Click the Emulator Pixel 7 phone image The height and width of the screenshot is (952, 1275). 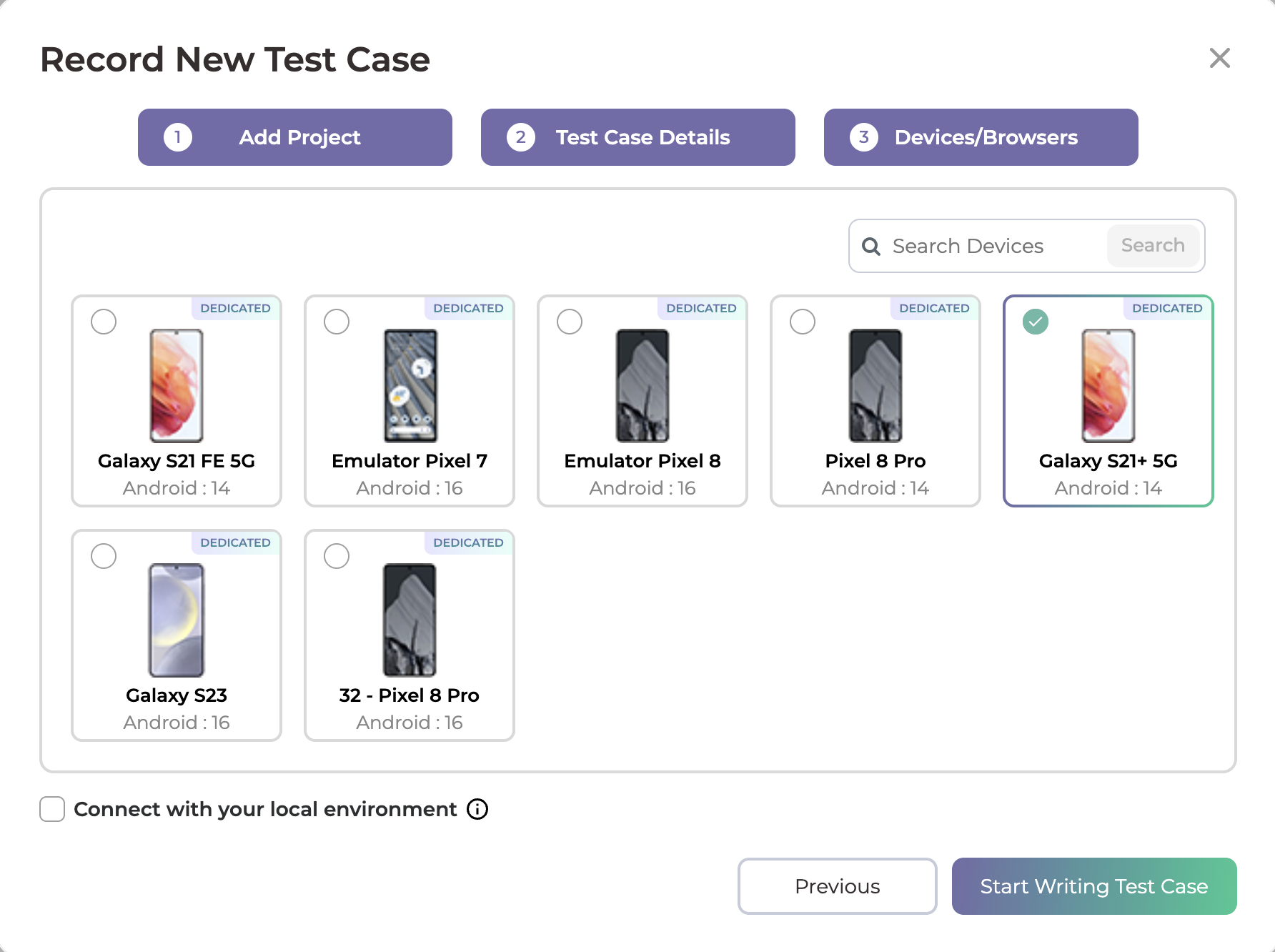(x=410, y=385)
